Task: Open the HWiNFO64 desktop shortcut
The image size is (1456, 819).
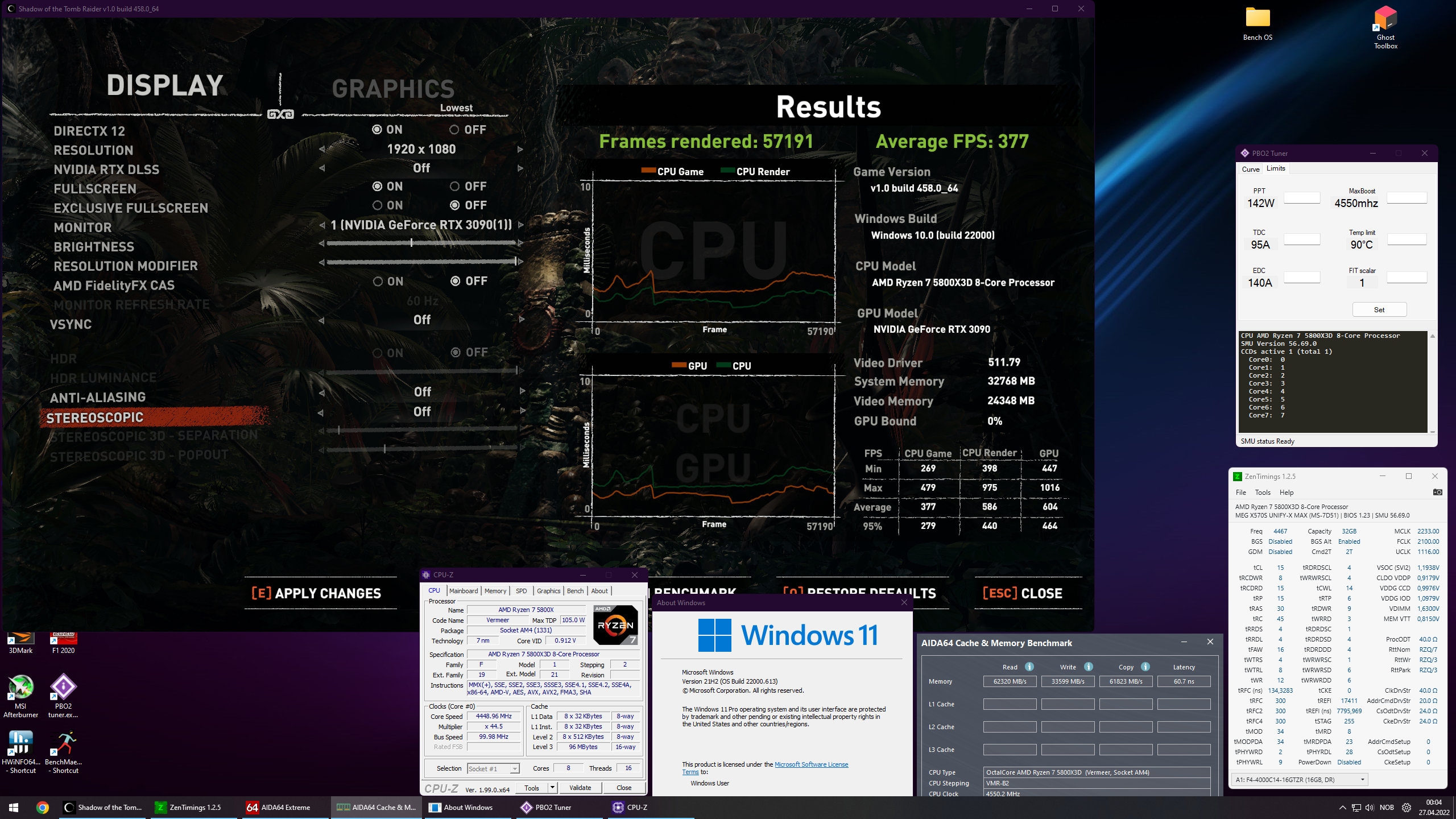Action: 20,752
